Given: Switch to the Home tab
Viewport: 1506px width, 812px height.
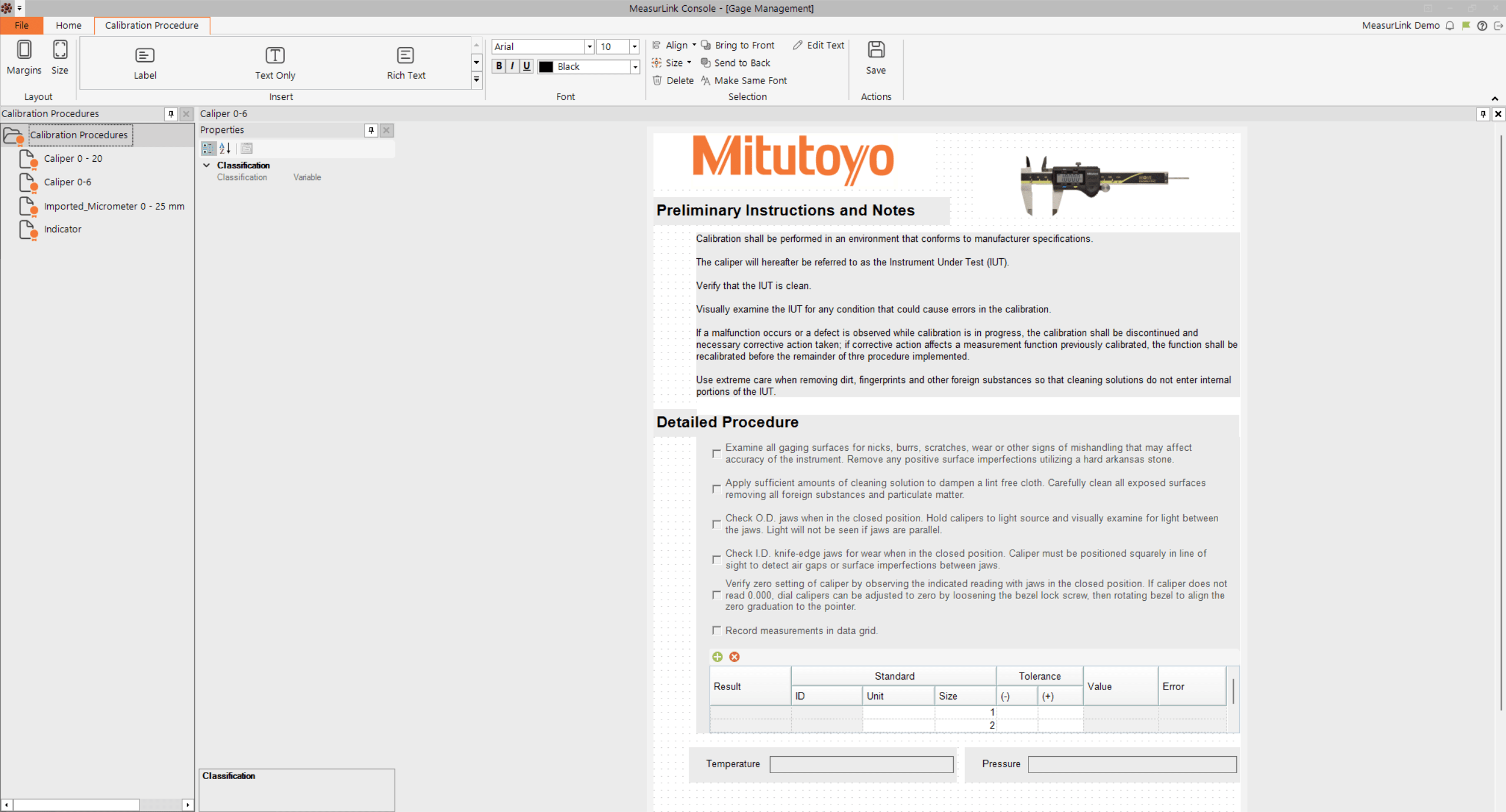Looking at the screenshot, I should [68, 25].
